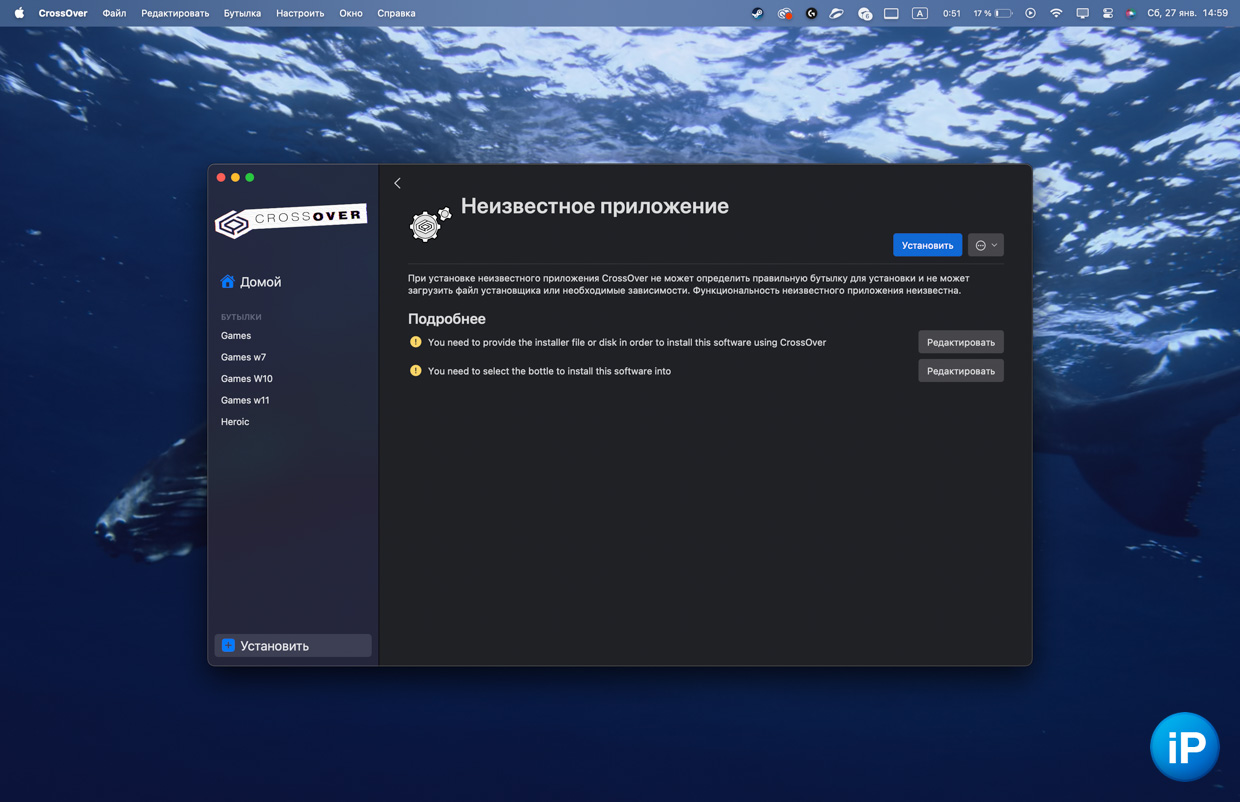
Task: Open the Бутылка menu
Action: coord(242,13)
